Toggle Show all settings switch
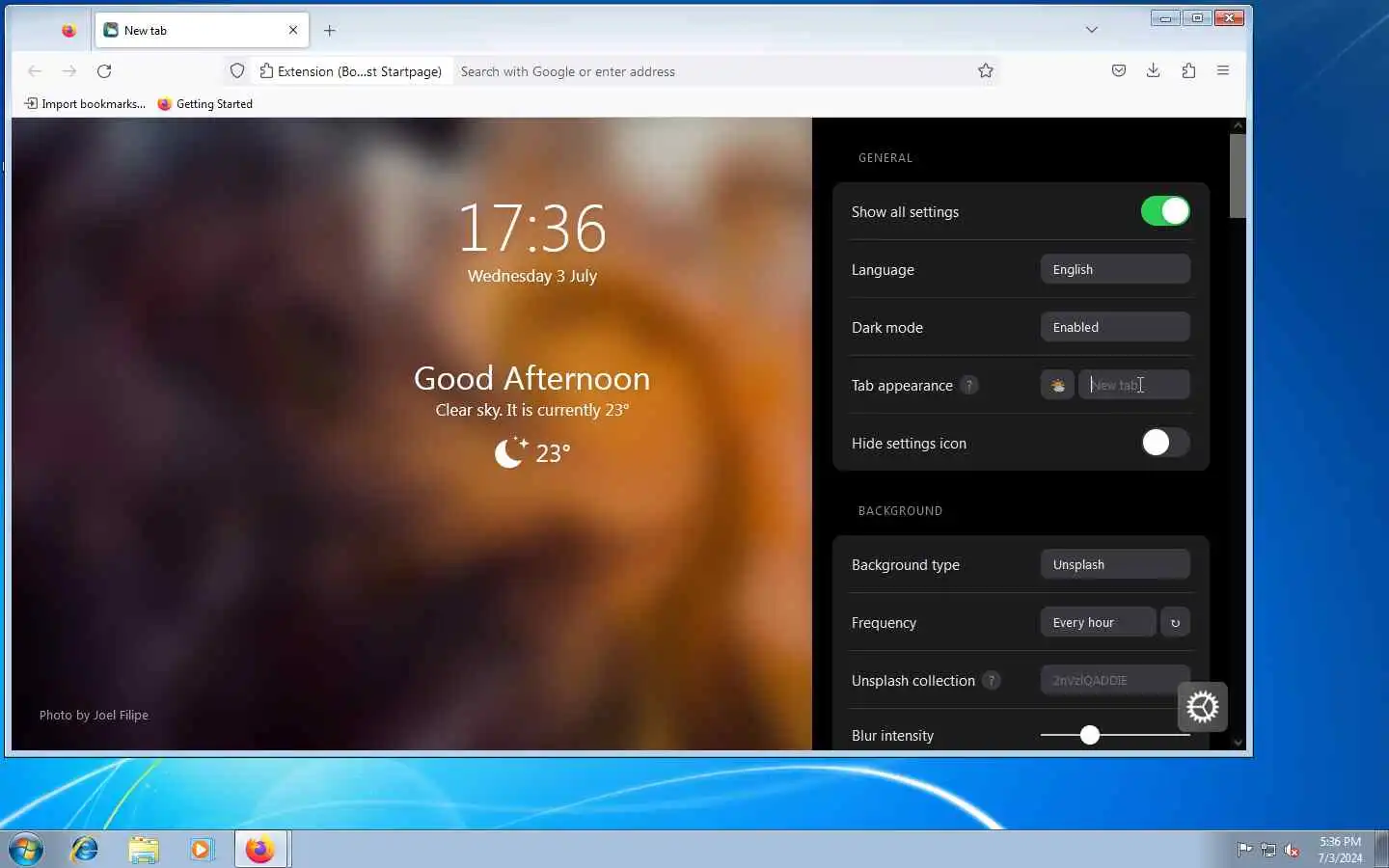Screen dimensions: 1389x868 pos(1164,211)
